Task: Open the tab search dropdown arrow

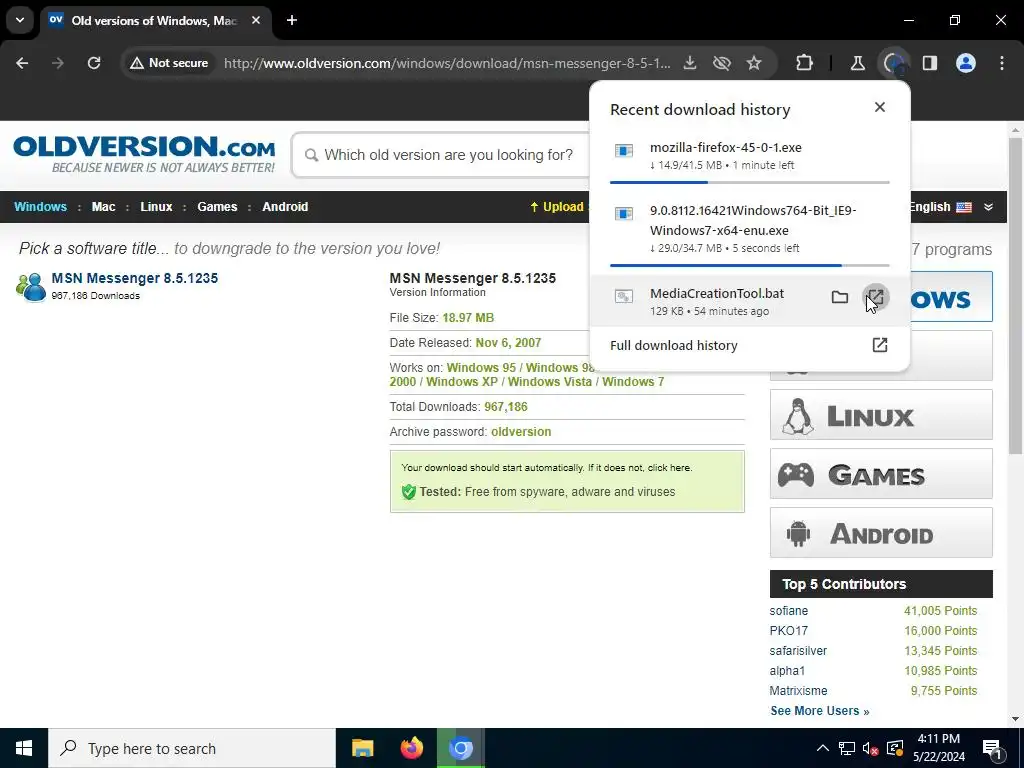Action: pos(20,20)
